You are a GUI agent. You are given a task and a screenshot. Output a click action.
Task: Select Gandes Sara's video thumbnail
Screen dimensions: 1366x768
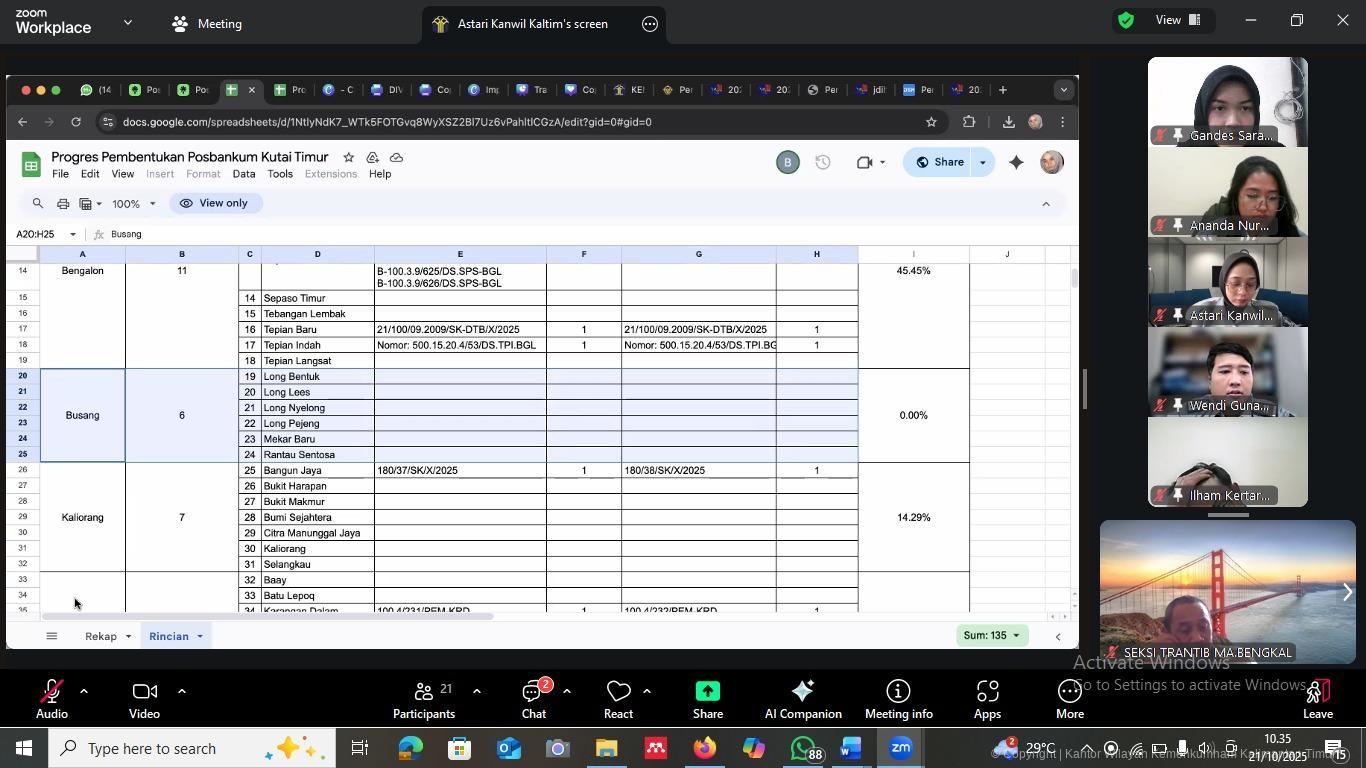[x=1227, y=102]
